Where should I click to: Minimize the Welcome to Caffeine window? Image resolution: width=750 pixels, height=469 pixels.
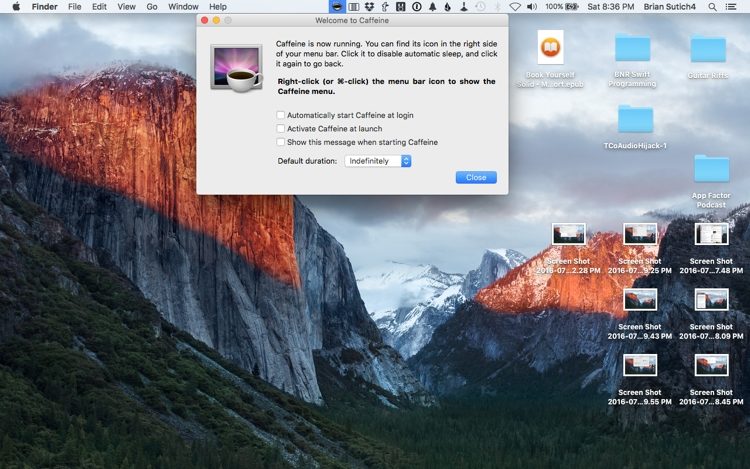click(216, 20)
